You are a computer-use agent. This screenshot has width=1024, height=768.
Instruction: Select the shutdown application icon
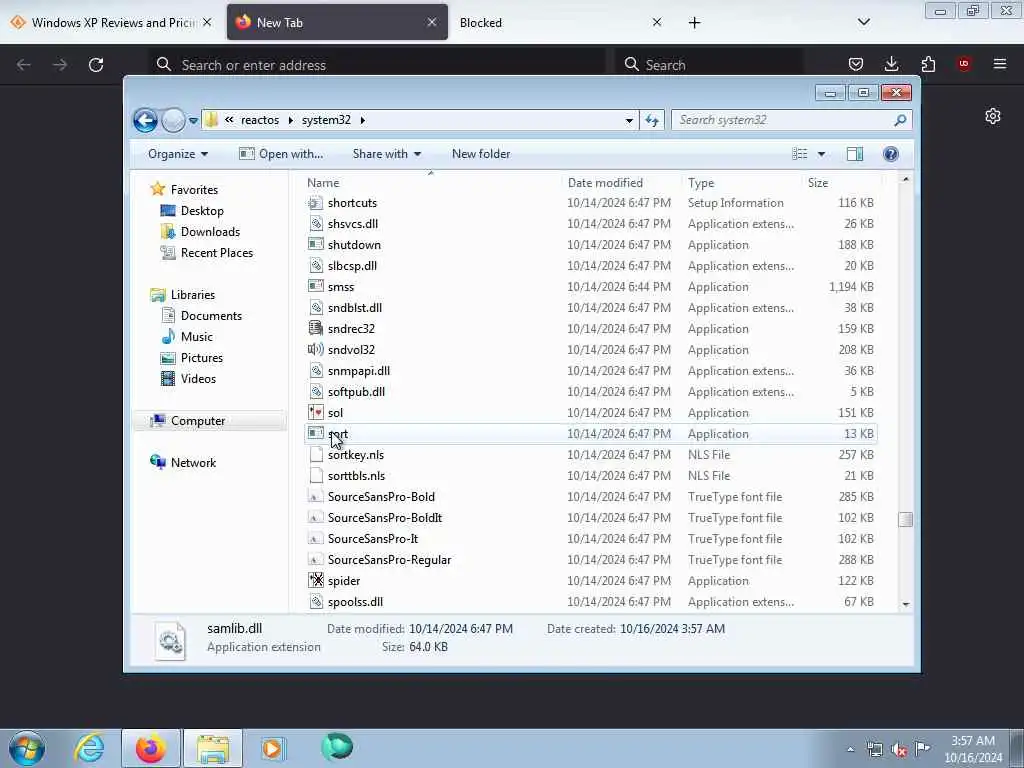315,245
